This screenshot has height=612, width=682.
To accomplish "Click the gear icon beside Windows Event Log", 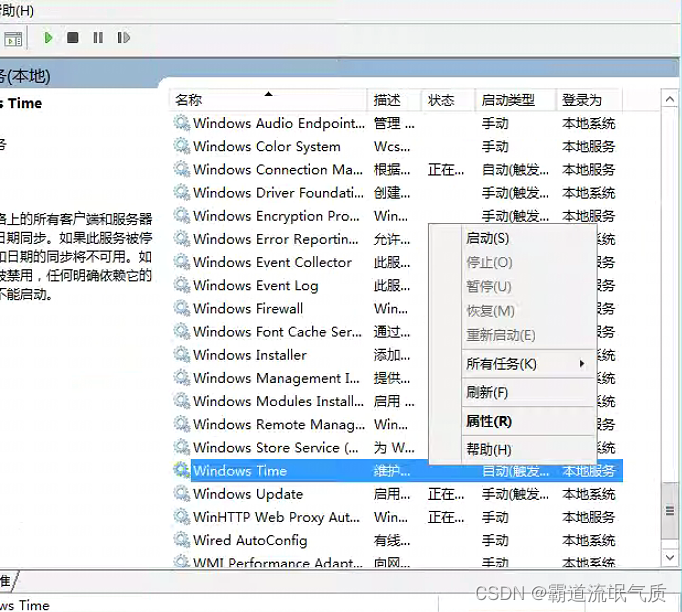I will coord(181,285).
